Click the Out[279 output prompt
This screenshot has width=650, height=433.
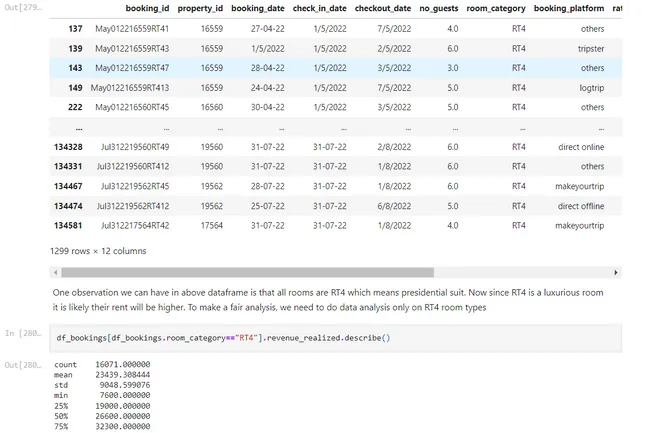point(23,7)
